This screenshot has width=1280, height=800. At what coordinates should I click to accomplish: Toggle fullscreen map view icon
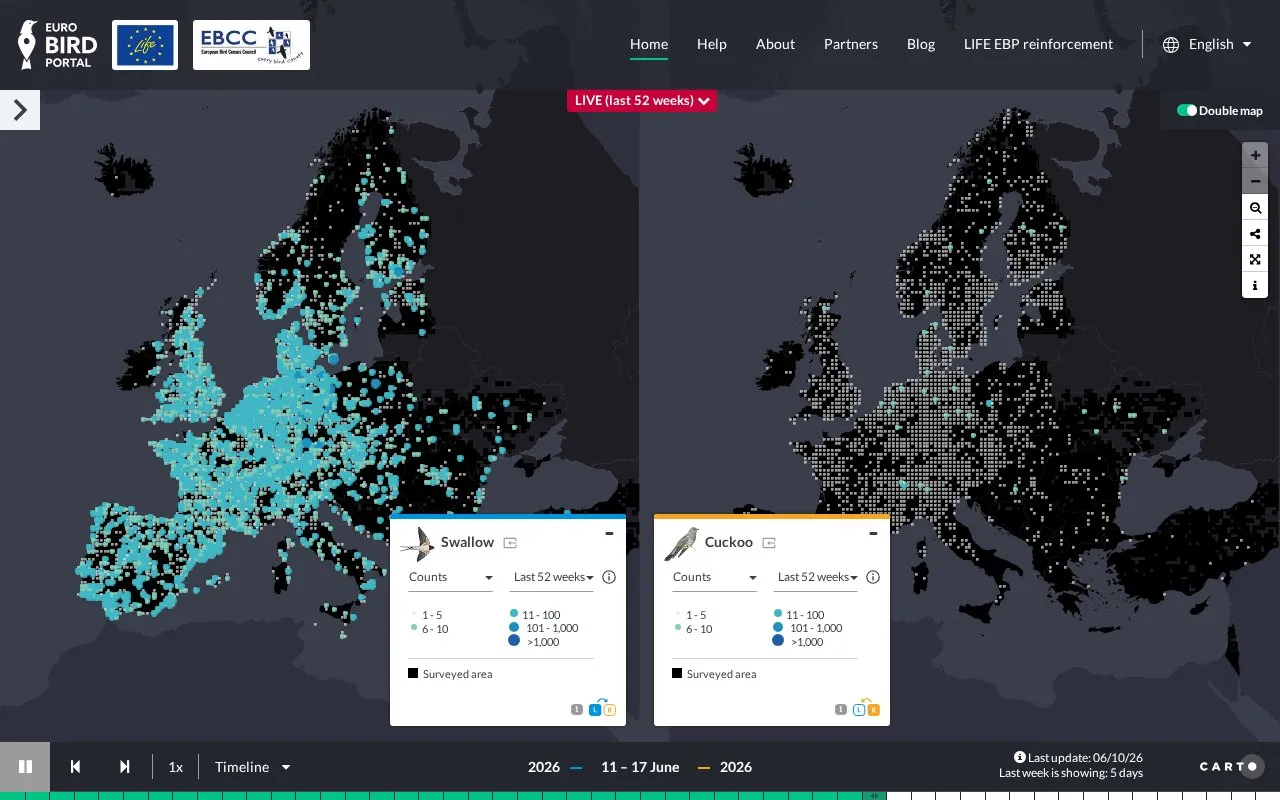point(1255,260)
